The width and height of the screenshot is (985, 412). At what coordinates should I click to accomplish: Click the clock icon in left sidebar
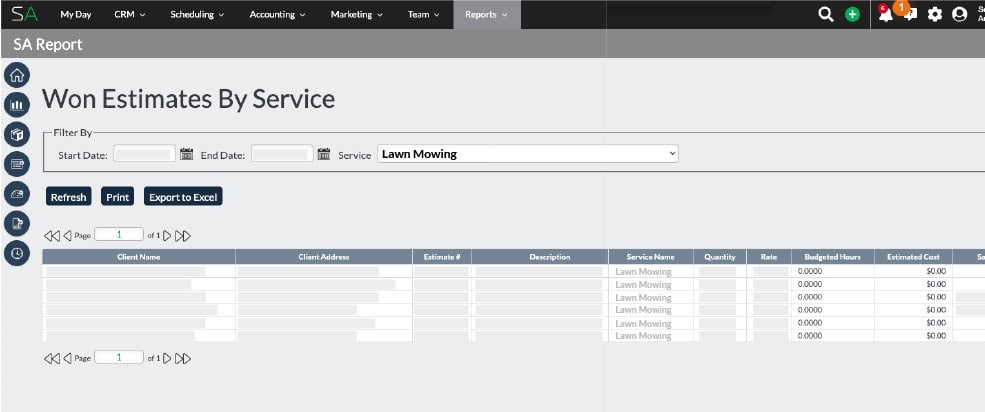17,253
